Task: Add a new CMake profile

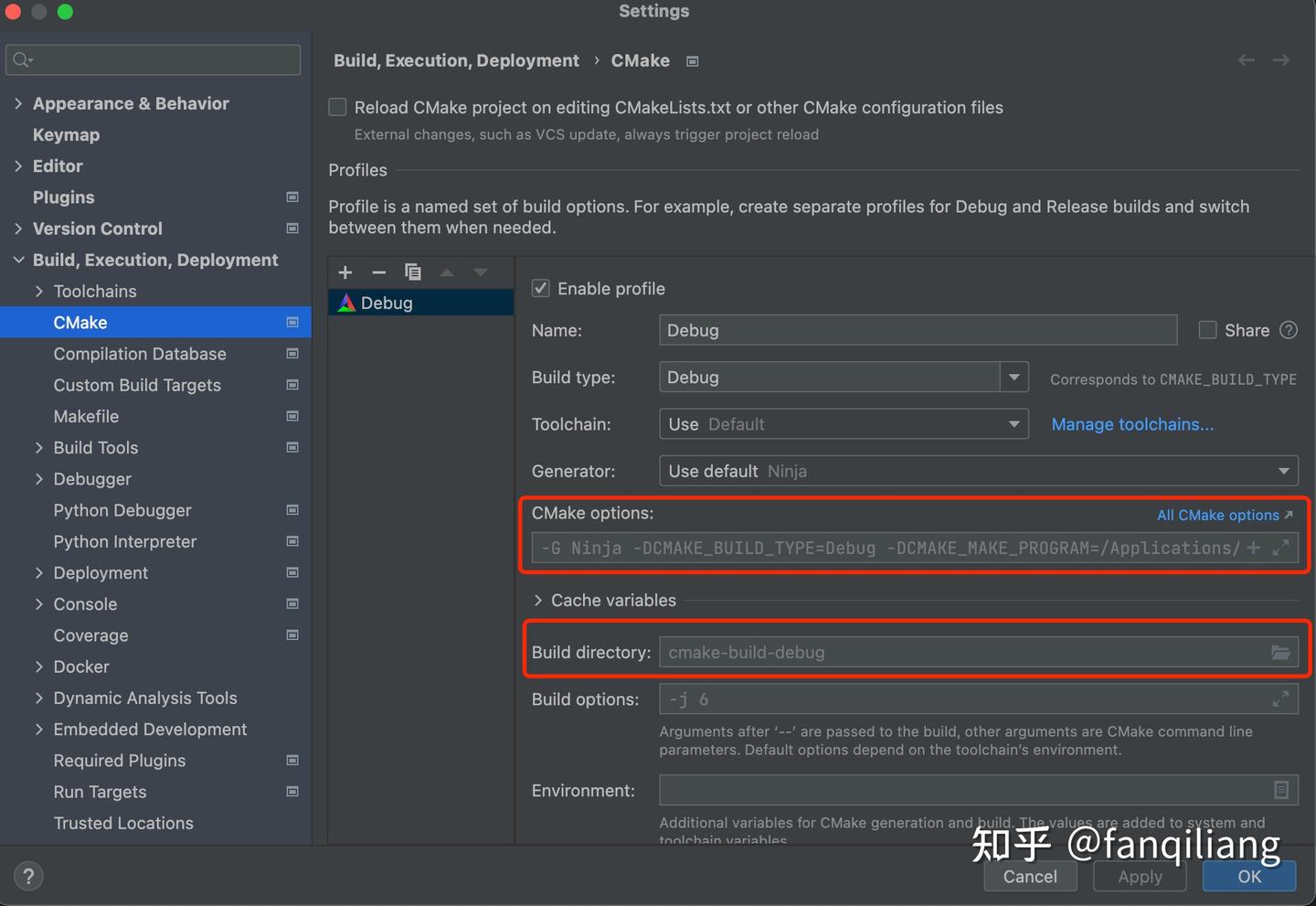Action: point(345,272)
